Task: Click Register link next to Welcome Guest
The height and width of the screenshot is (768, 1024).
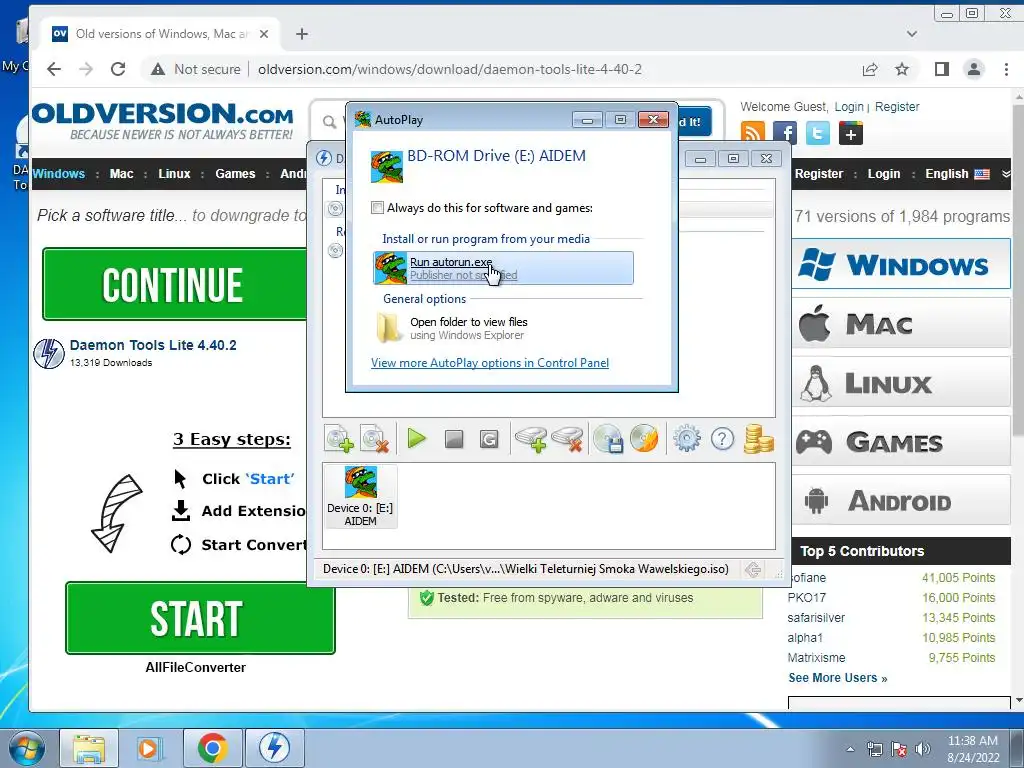Action: click(x=897, y=106)
